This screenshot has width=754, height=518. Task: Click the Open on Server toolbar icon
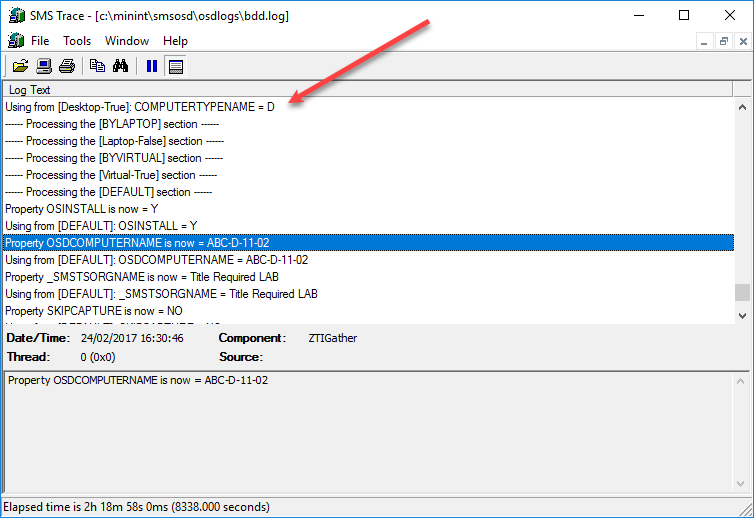click(44, 67)
